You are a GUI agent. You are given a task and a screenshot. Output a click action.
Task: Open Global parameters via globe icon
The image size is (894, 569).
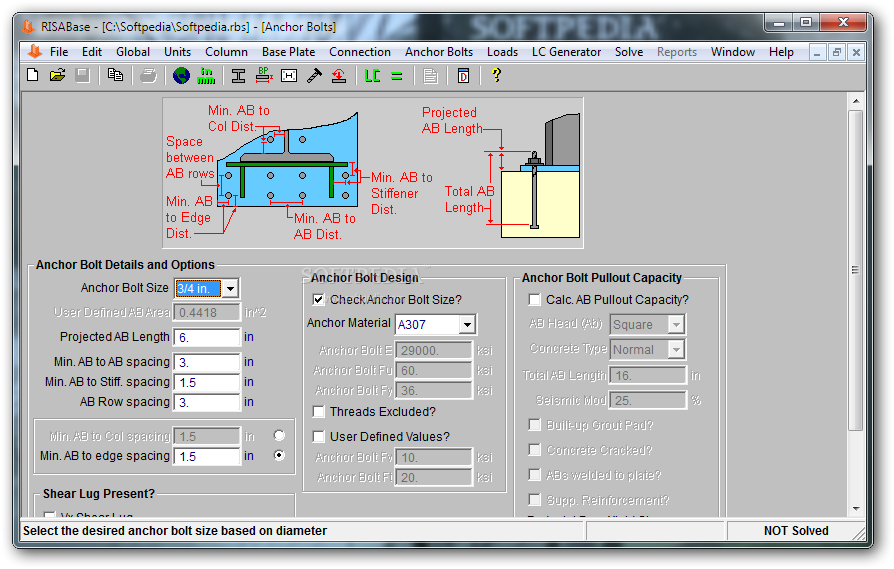(181, 75)
